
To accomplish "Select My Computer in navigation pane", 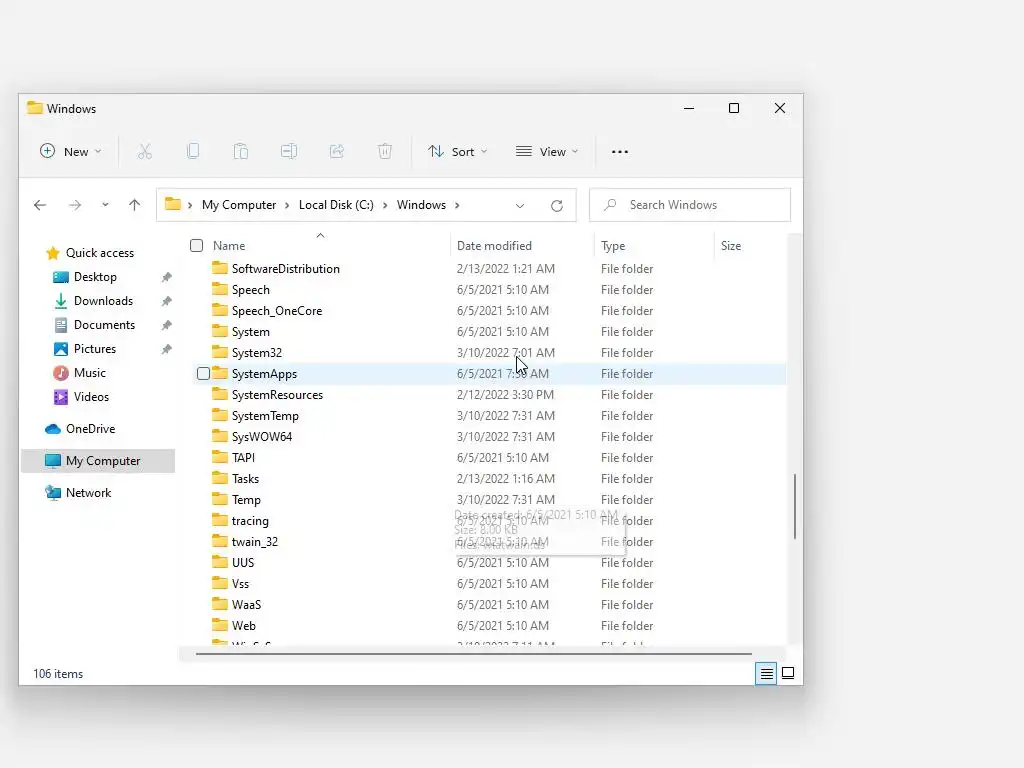I will pyautogui.click(x=98, y=461).
